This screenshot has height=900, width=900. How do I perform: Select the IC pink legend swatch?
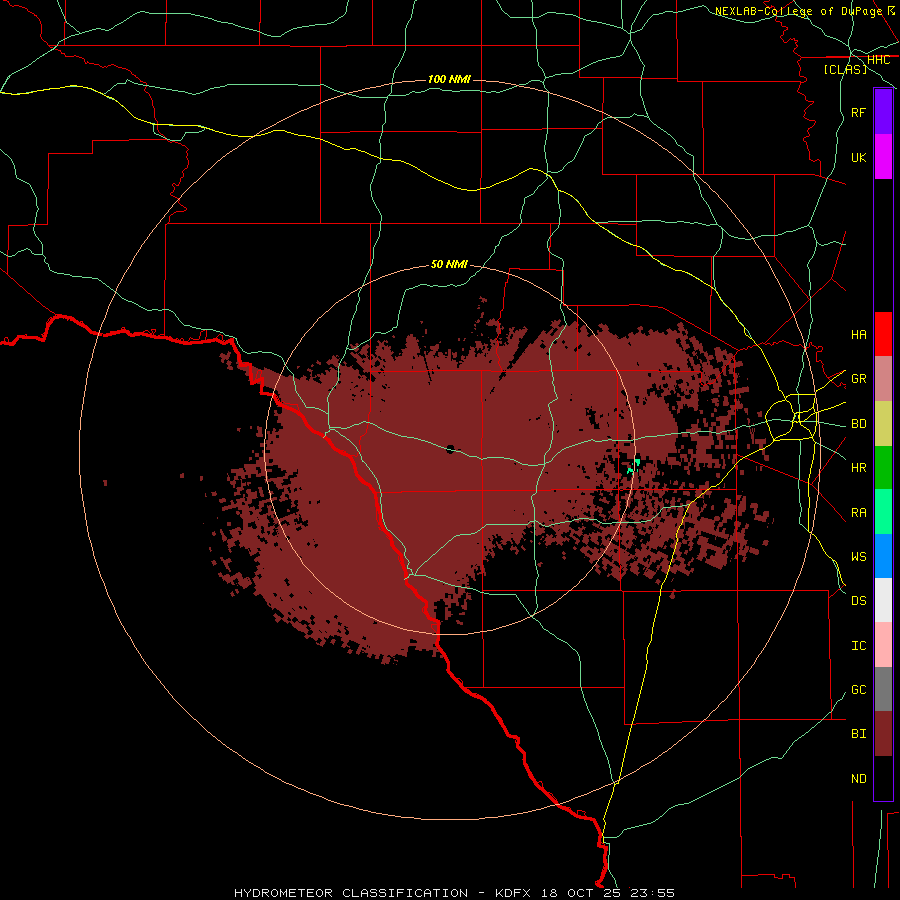(883, 645)
